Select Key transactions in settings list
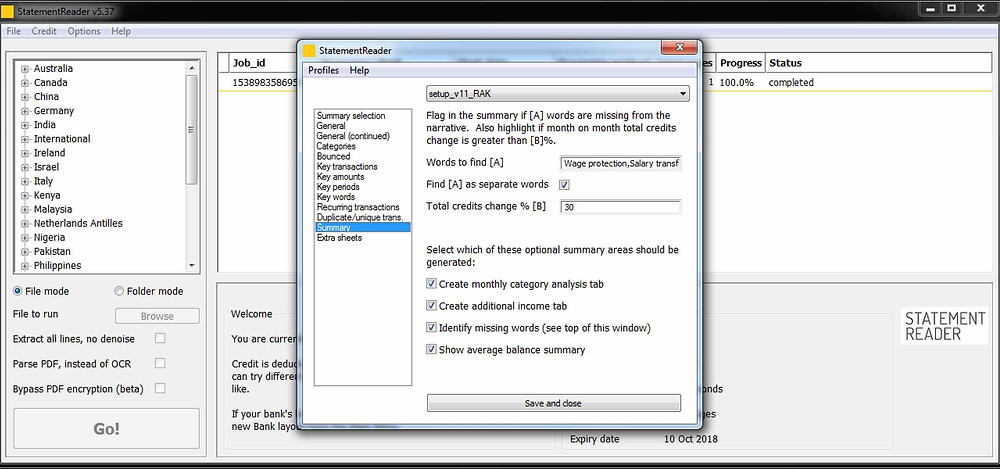 pyautogui.click(x=347, y=167)
